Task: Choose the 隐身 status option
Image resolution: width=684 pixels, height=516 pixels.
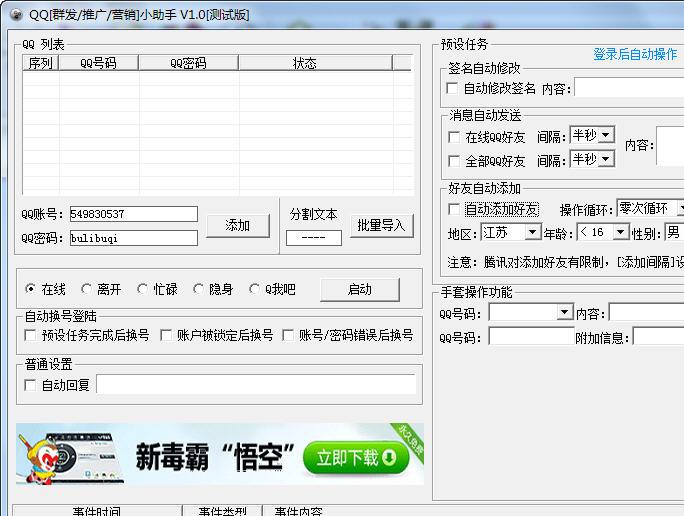Action: [199, 290]
